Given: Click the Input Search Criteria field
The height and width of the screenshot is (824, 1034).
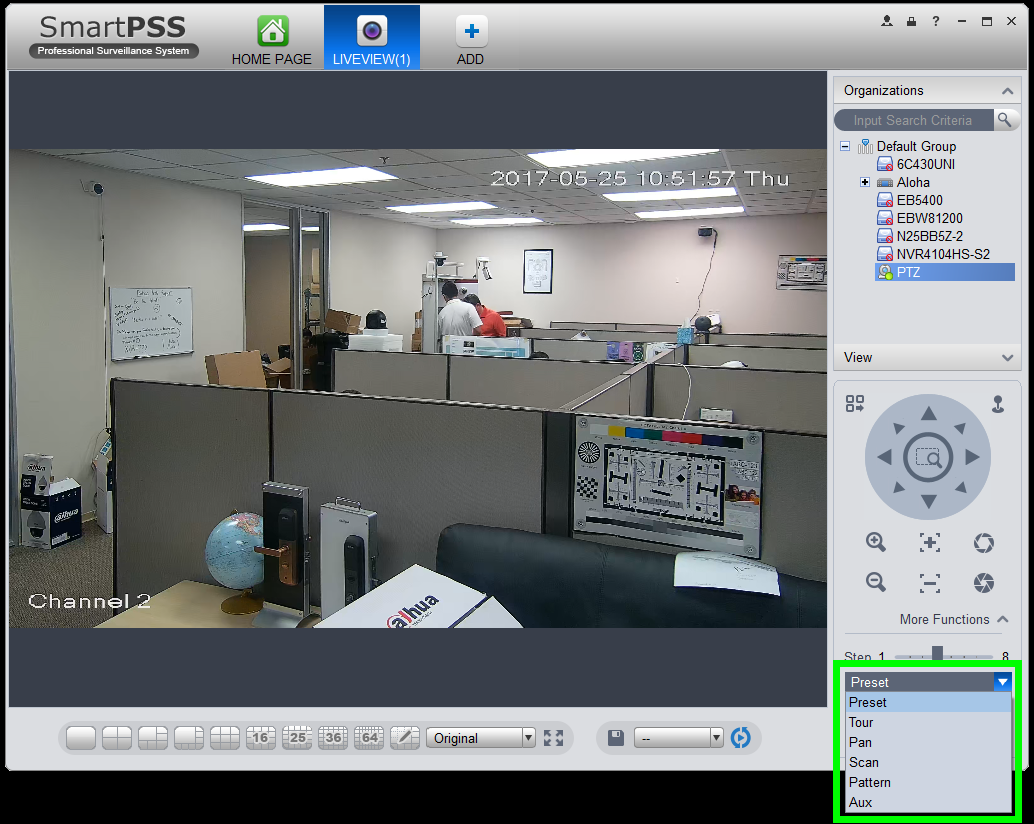Looking at the screenshot, I should click(913, 120).
